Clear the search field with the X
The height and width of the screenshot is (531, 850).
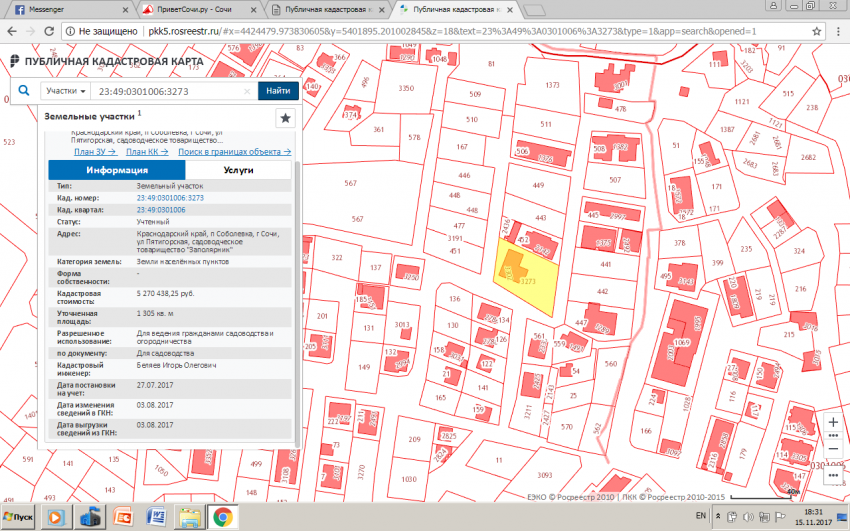(248, 91)
